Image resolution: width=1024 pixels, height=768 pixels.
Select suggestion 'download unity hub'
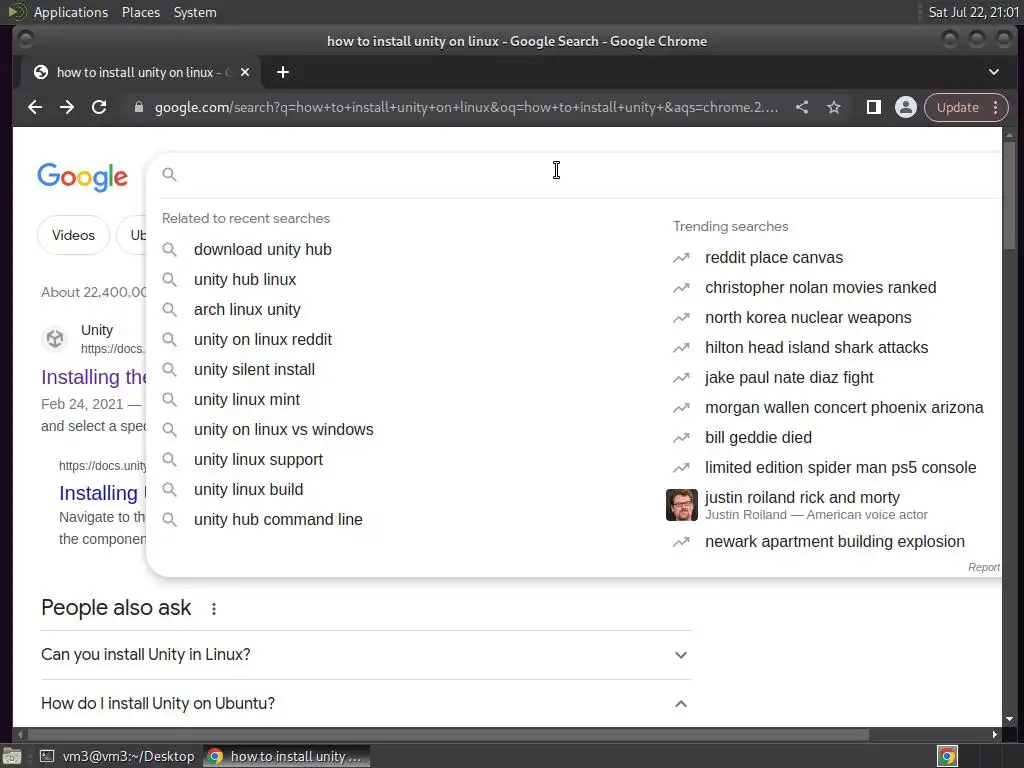[263, 249]
